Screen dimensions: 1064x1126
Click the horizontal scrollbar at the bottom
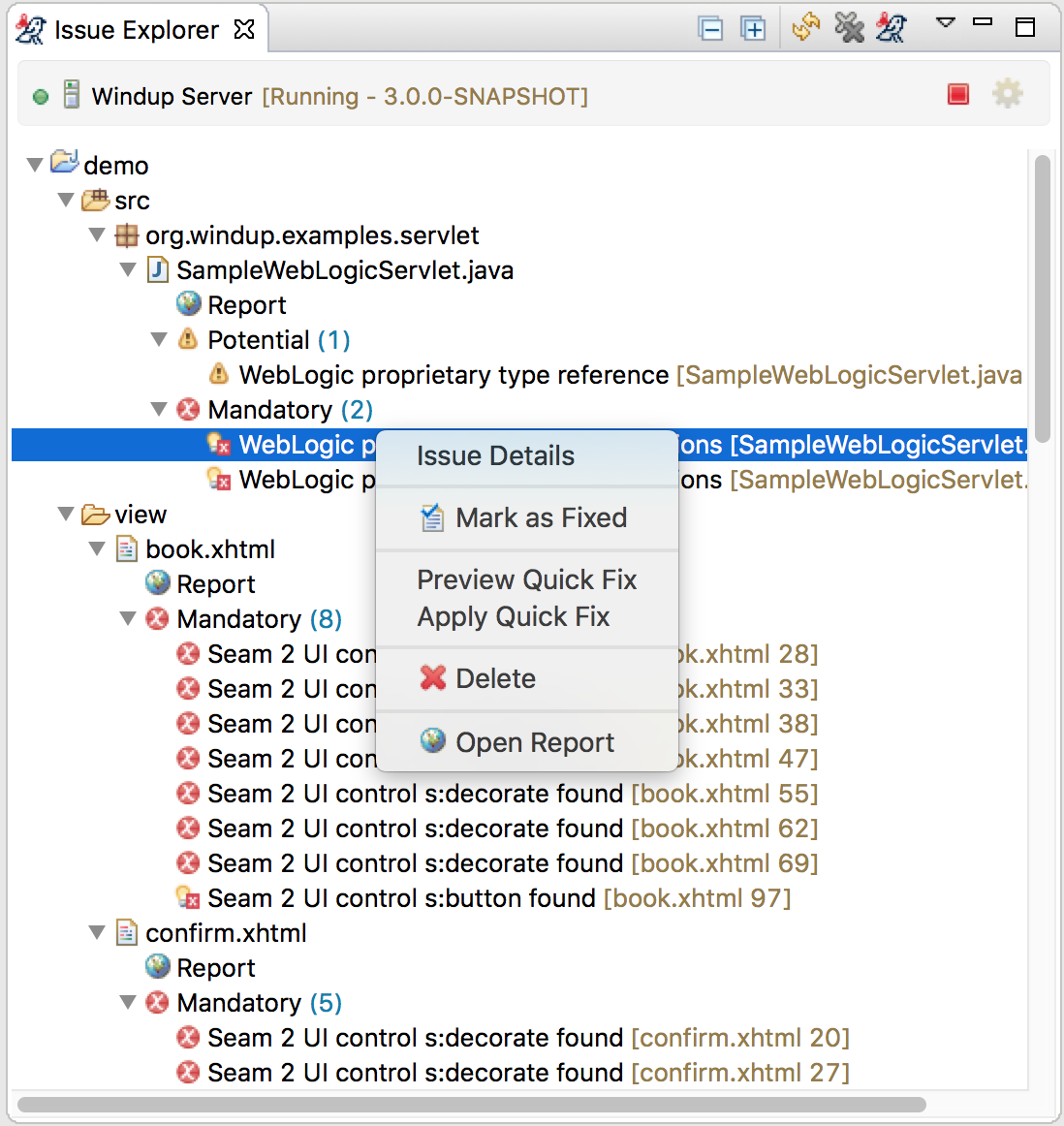click(471, 1105)
